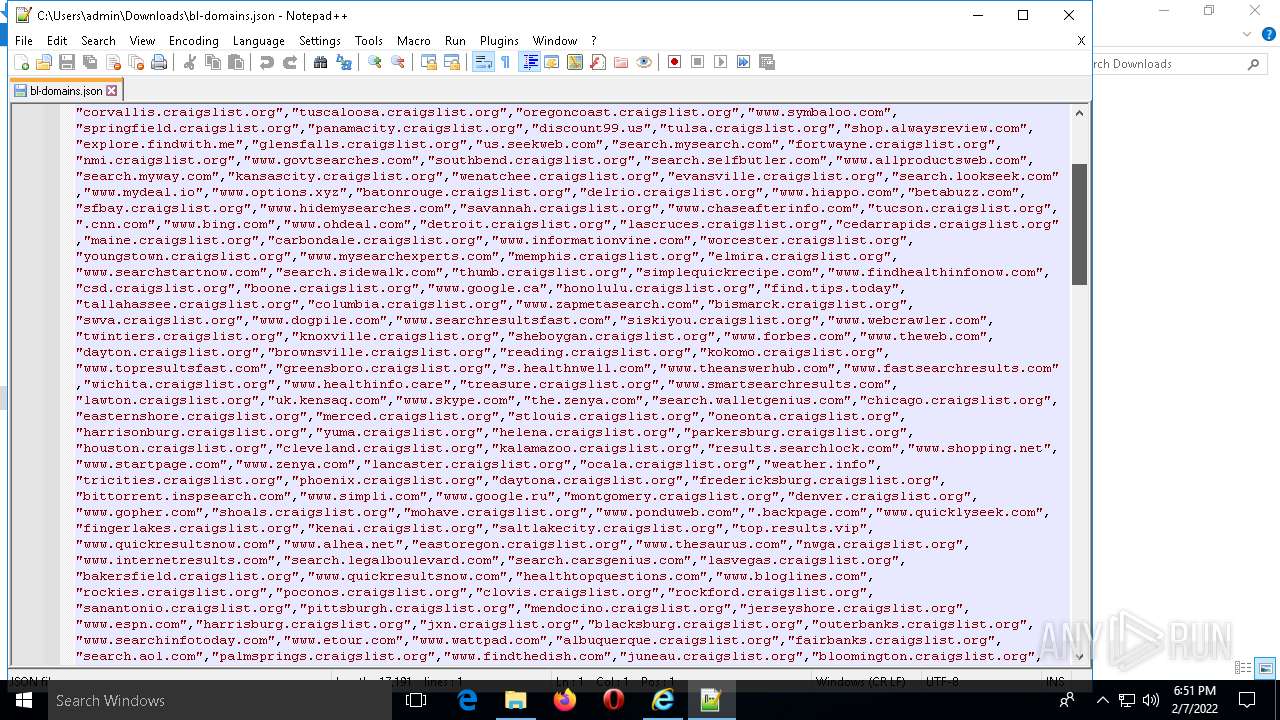Screen dimensions: 1280x720
Task: Open the Encoding menu
Action: pos(194,41)
